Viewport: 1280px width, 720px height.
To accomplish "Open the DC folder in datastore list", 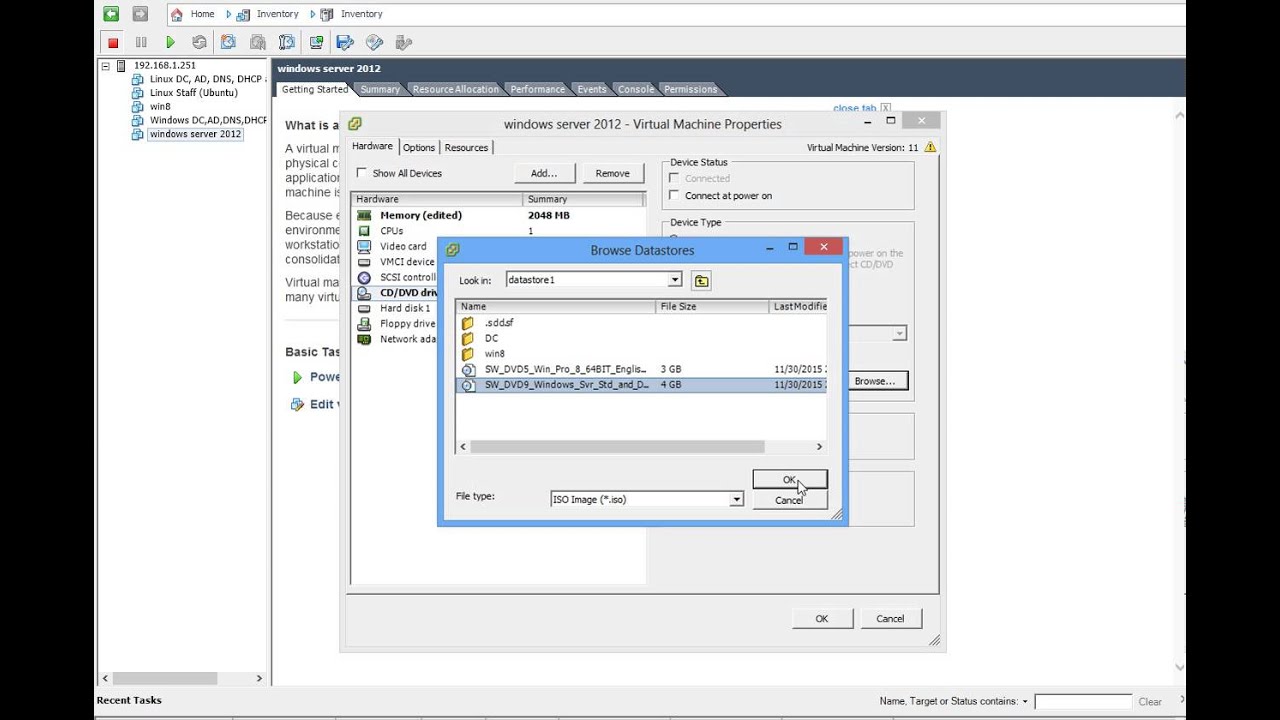I will [x=491, y=338].
